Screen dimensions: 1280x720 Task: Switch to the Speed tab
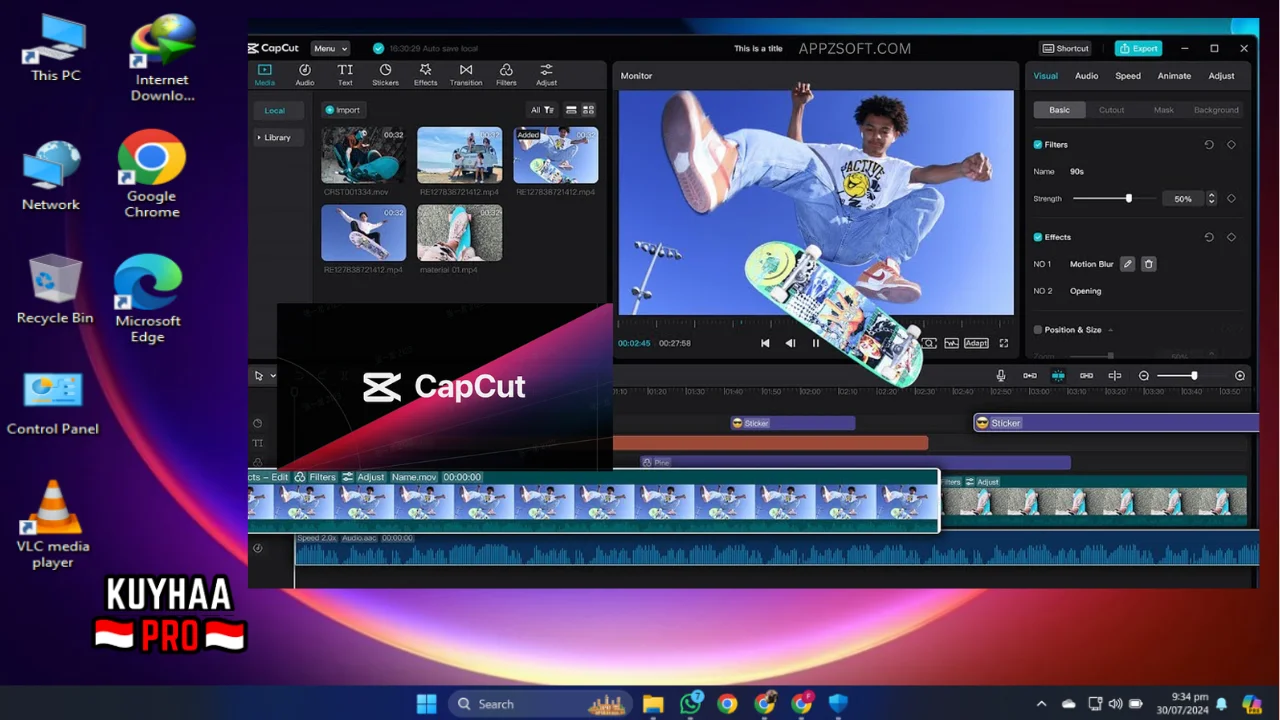tap(1128, 76)
